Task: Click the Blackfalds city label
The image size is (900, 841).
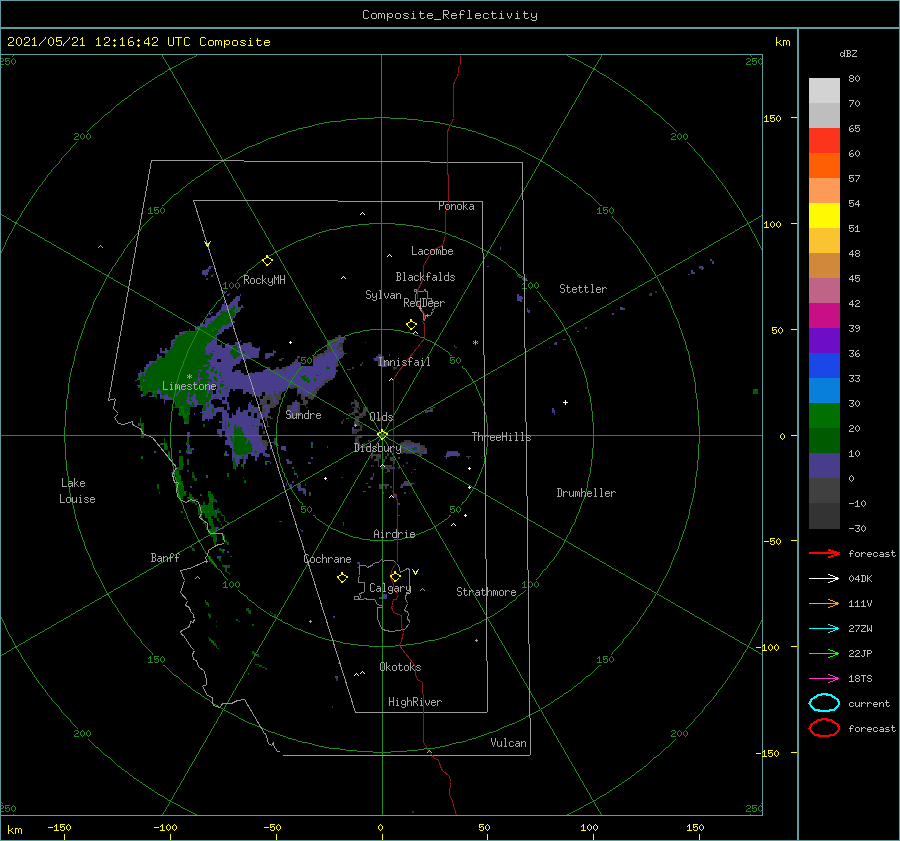Action: pyautogui.click(x=425, y=277)
